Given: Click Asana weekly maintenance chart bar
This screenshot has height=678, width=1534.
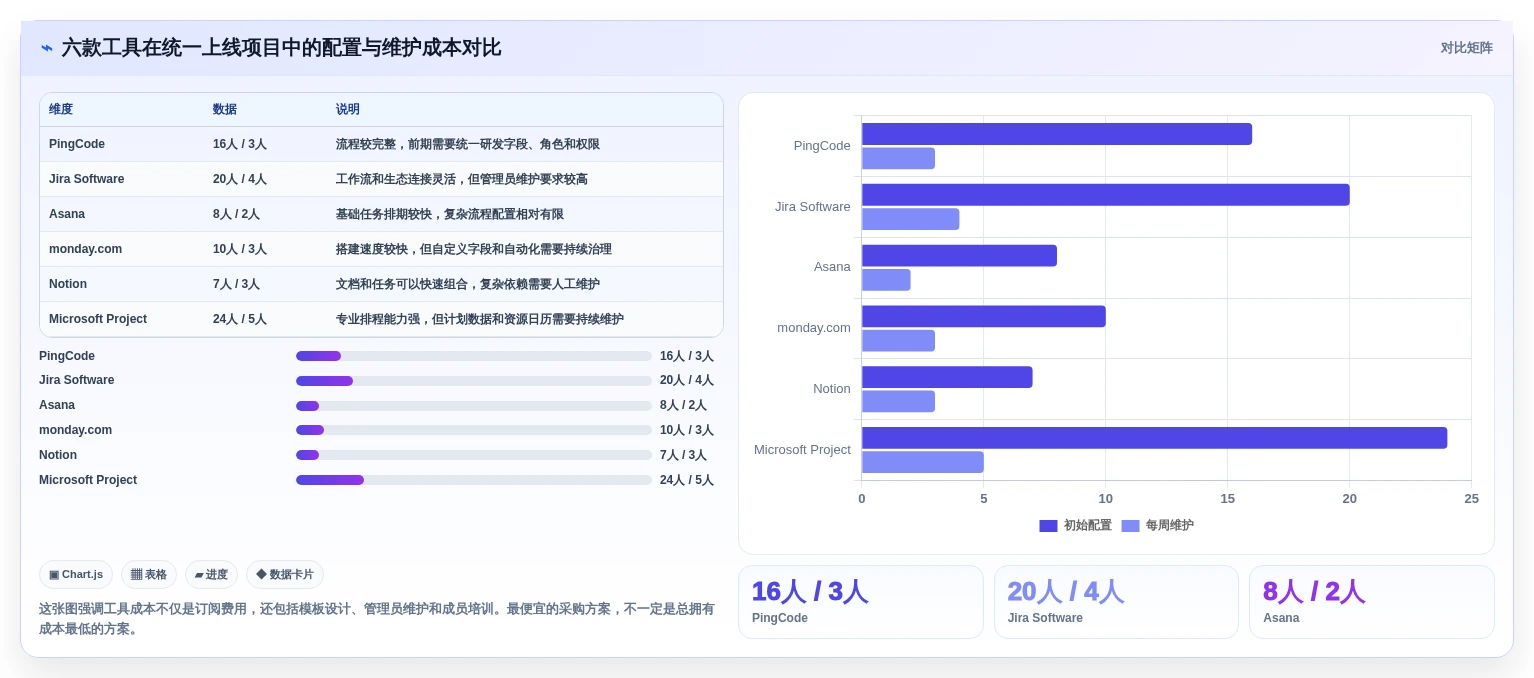Looking at the screenshot, I should (x=886, y=280).
